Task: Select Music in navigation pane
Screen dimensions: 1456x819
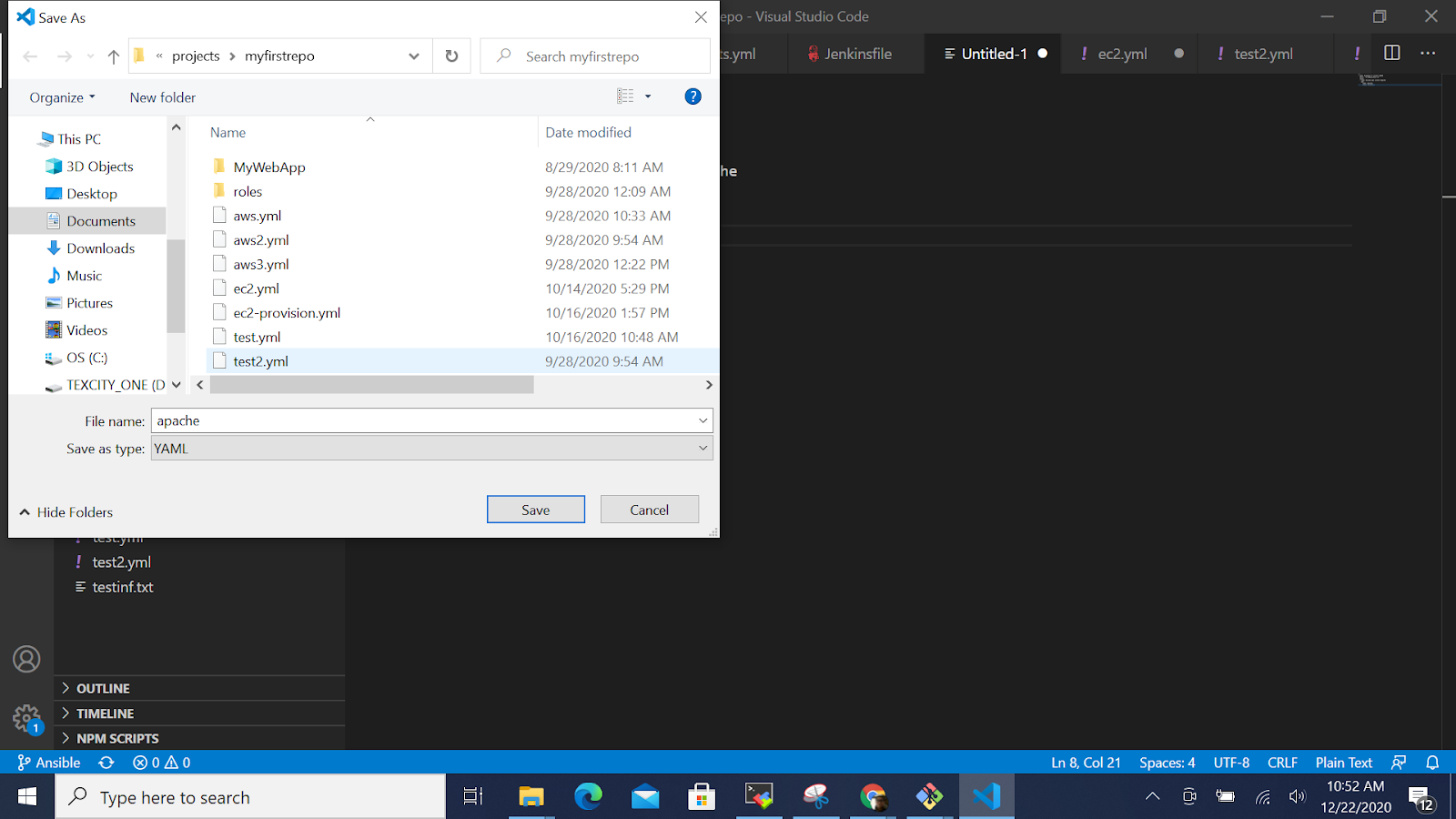Action: coord(84,276)
